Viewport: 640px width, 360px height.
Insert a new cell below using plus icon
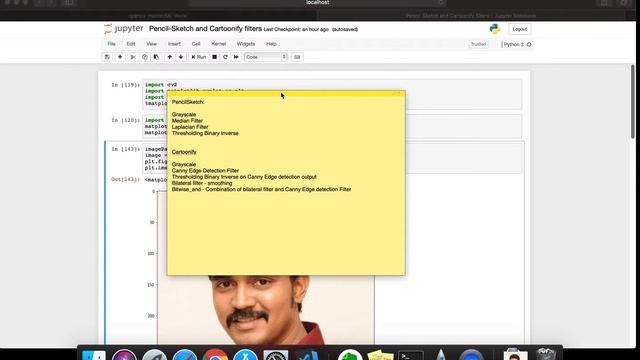(x=120, y=57)
